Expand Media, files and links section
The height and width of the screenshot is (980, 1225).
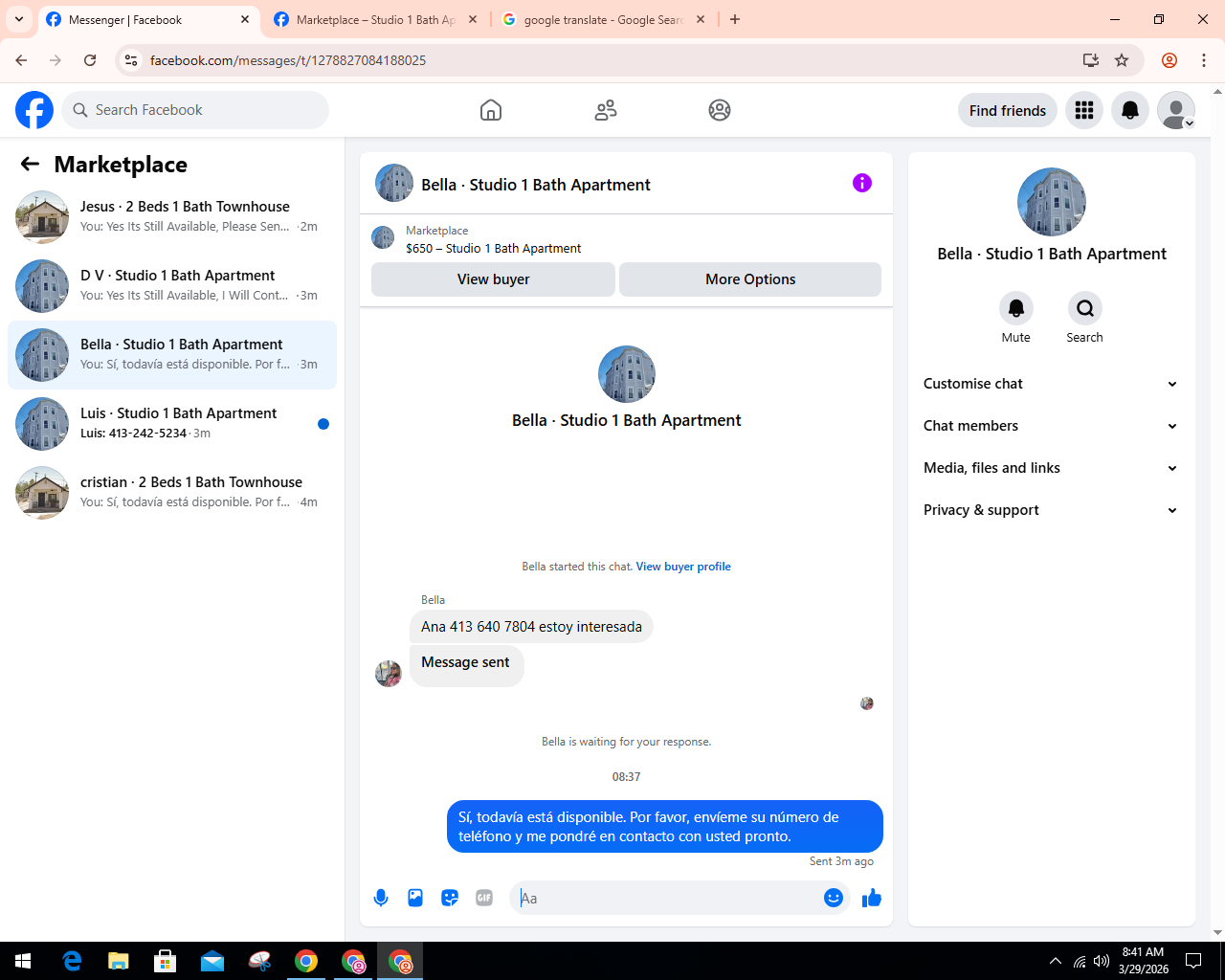1052,468
